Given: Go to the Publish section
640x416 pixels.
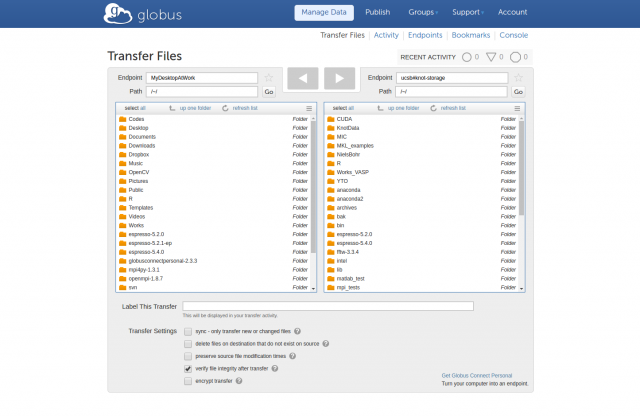Looking at the screenshot, I should click(x=378, y=12).
